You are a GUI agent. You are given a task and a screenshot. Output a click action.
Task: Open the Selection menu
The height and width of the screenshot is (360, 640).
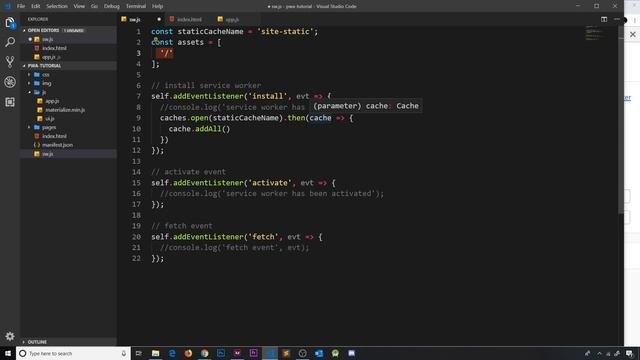tap(57, 6)
